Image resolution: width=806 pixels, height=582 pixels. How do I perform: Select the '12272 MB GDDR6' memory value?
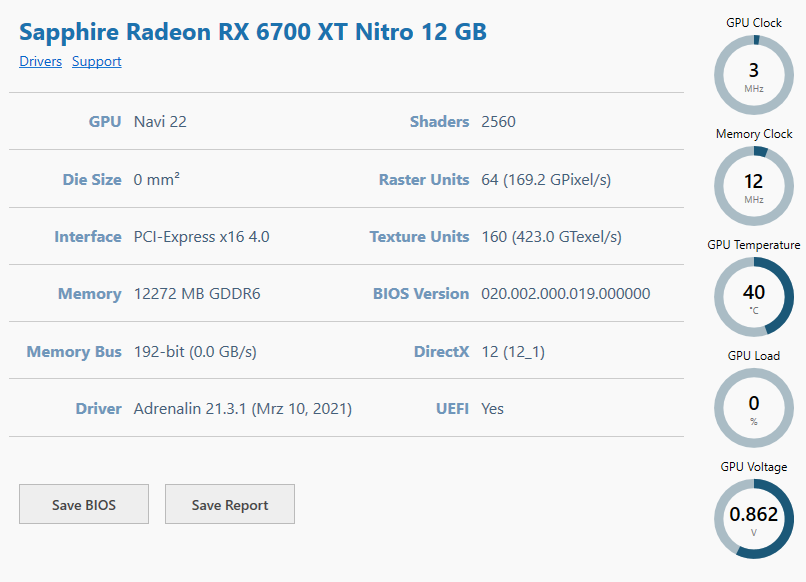[x=197, y=294]
